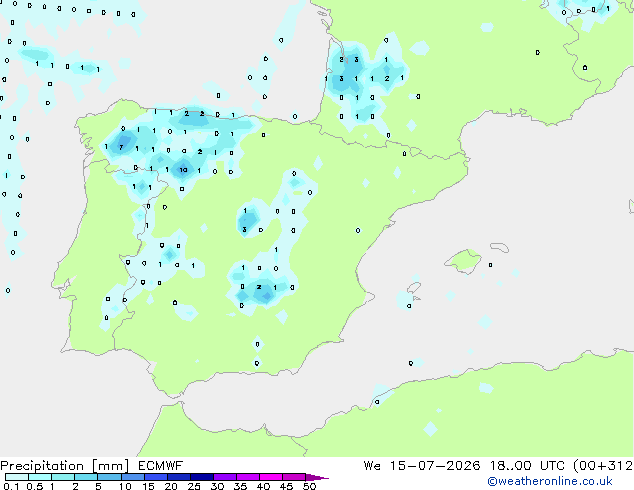The image size is (634, 490).
Task: Click the "20" legend scale label
Action: [171, 486]
